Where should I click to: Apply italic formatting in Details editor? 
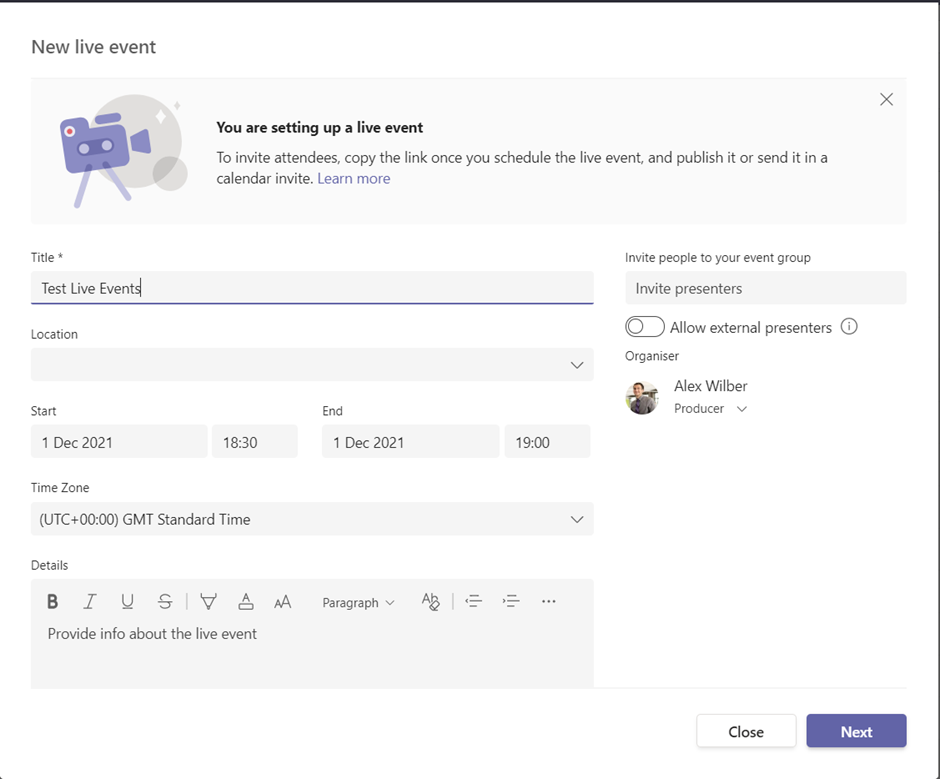[90, 602]
